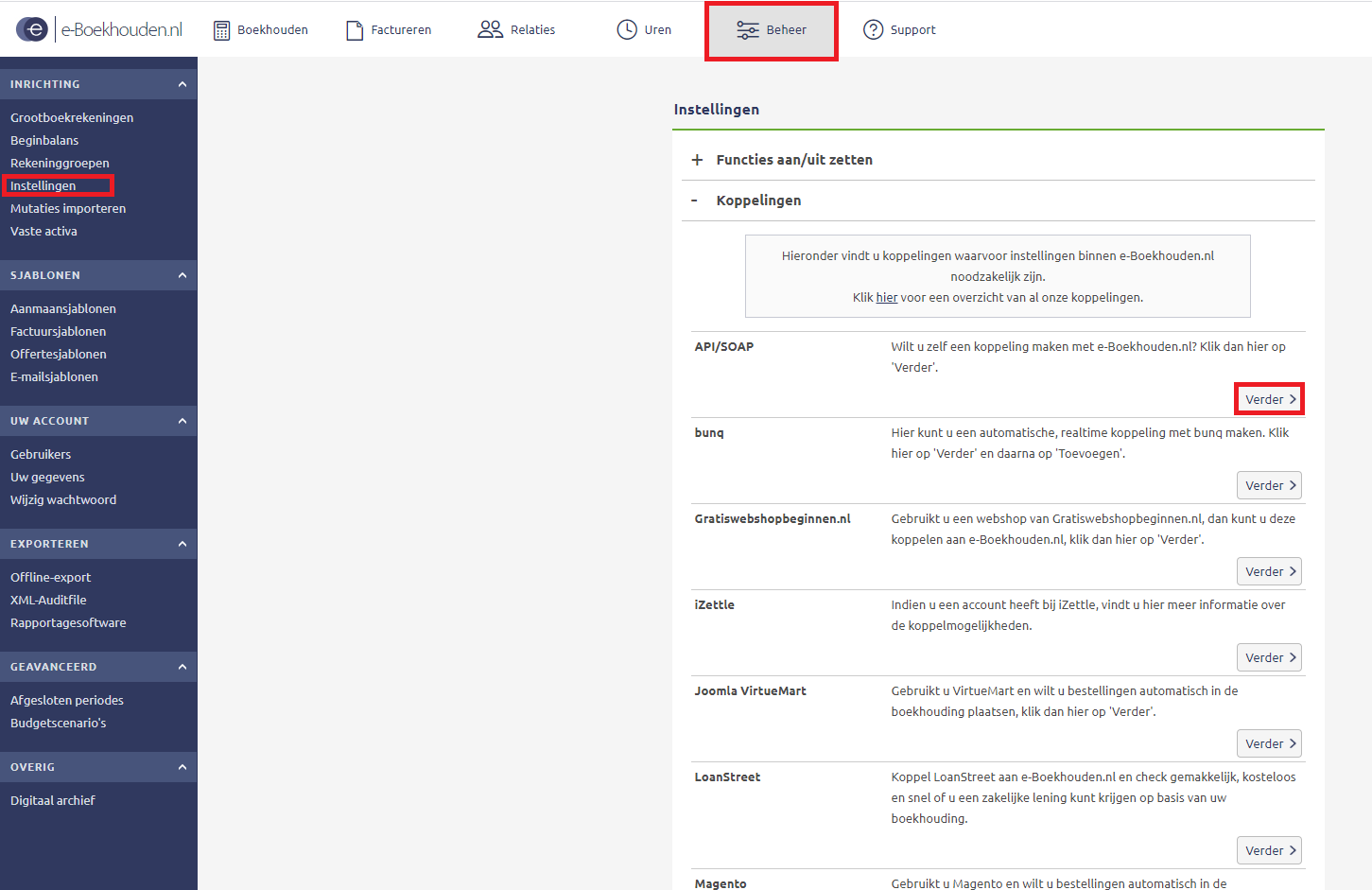This screenshot has width=1372, height=890.
Task: Collapse the Sjablonen sidebar group
Action: click(182, 275)
